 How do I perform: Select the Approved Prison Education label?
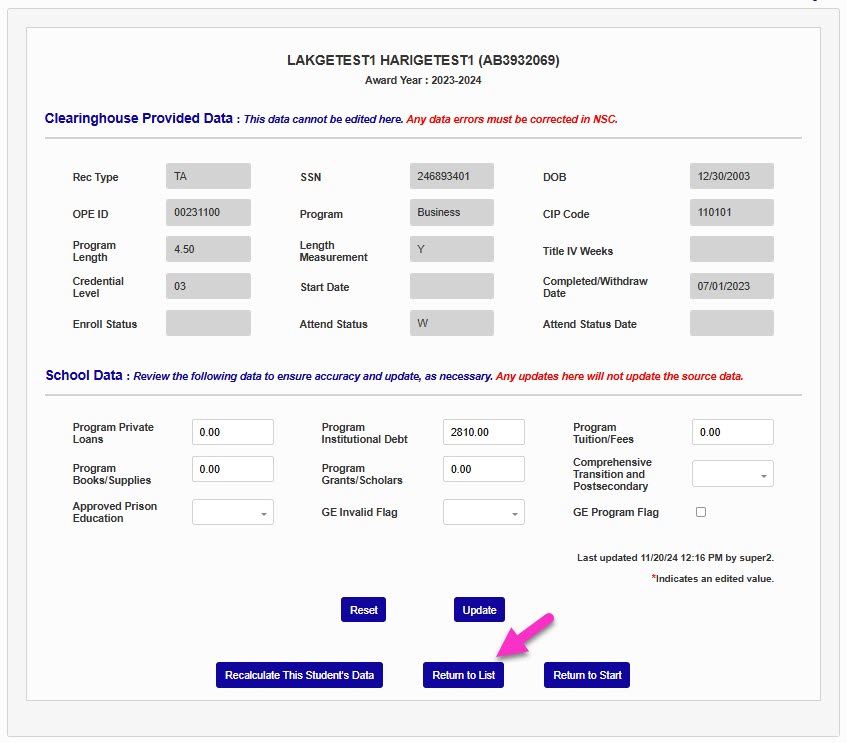[x=115, y=512]
